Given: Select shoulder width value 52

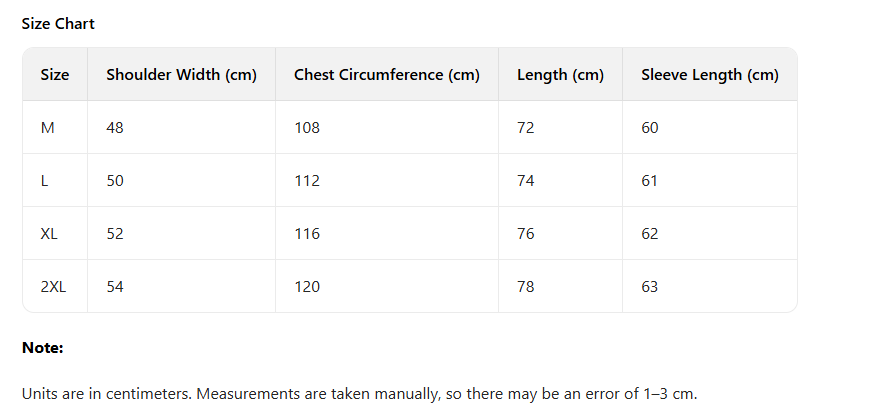Looking at the screenshot, I should [x=115, y=234].
